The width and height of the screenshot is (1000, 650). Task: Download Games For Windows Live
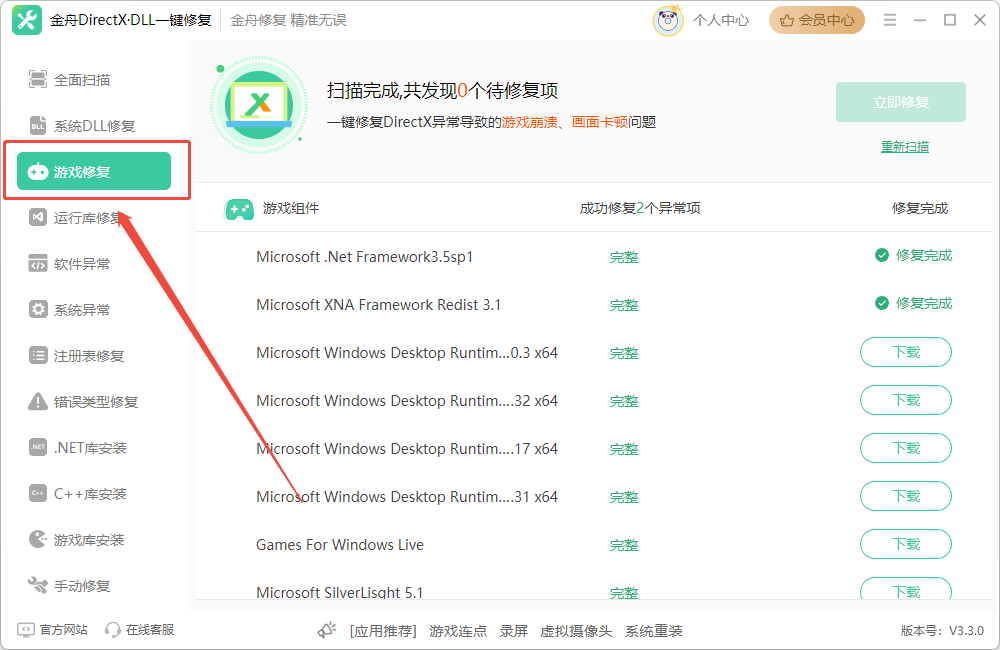(x=906, y=544)
